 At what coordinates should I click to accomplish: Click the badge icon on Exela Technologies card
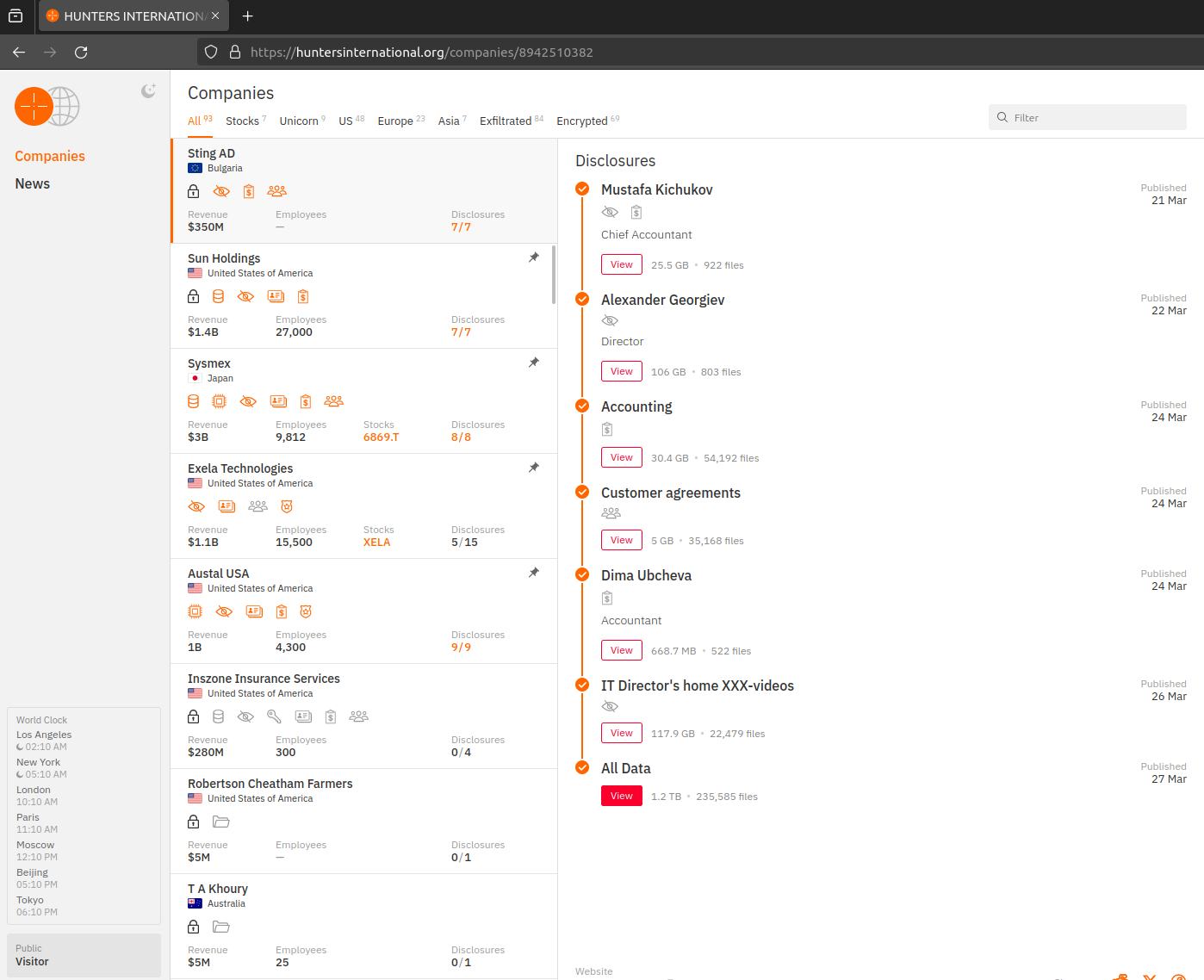[x=287, y=506]
